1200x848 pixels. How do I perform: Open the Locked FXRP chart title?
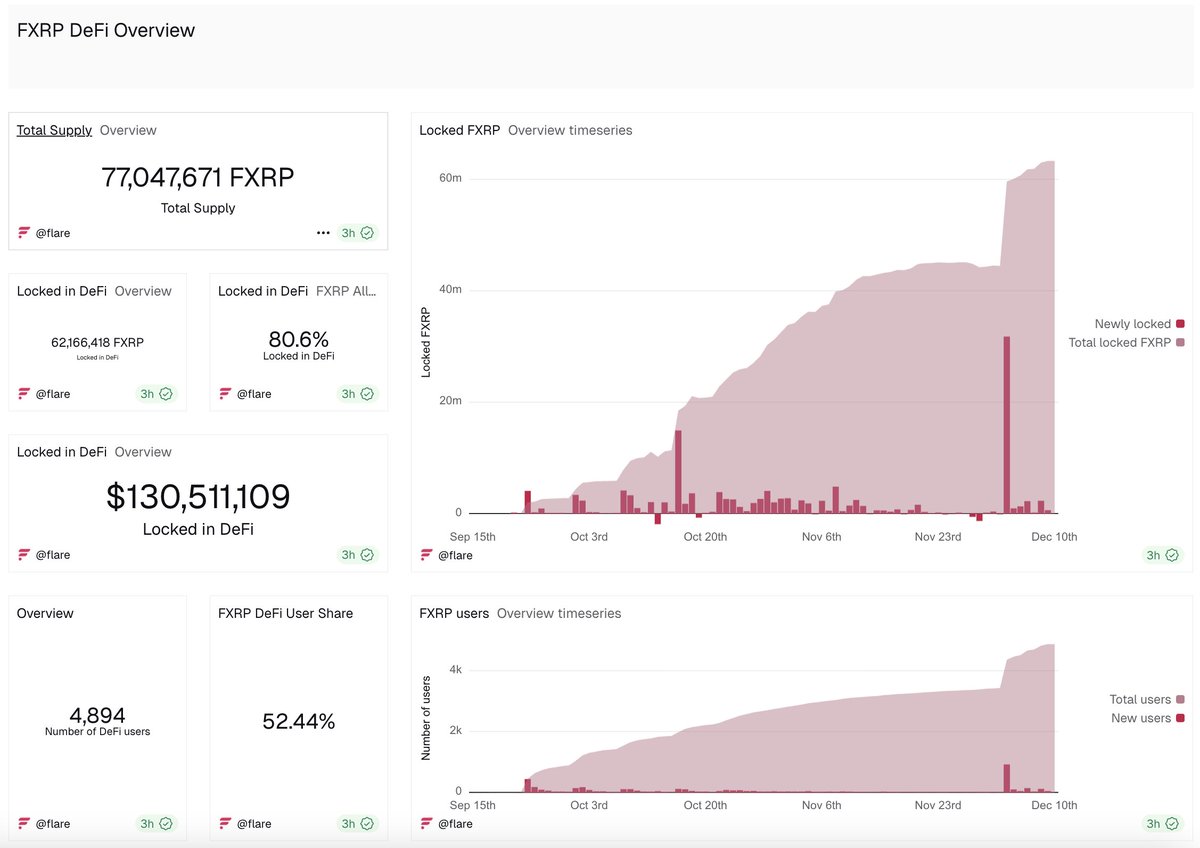point(460,130)
